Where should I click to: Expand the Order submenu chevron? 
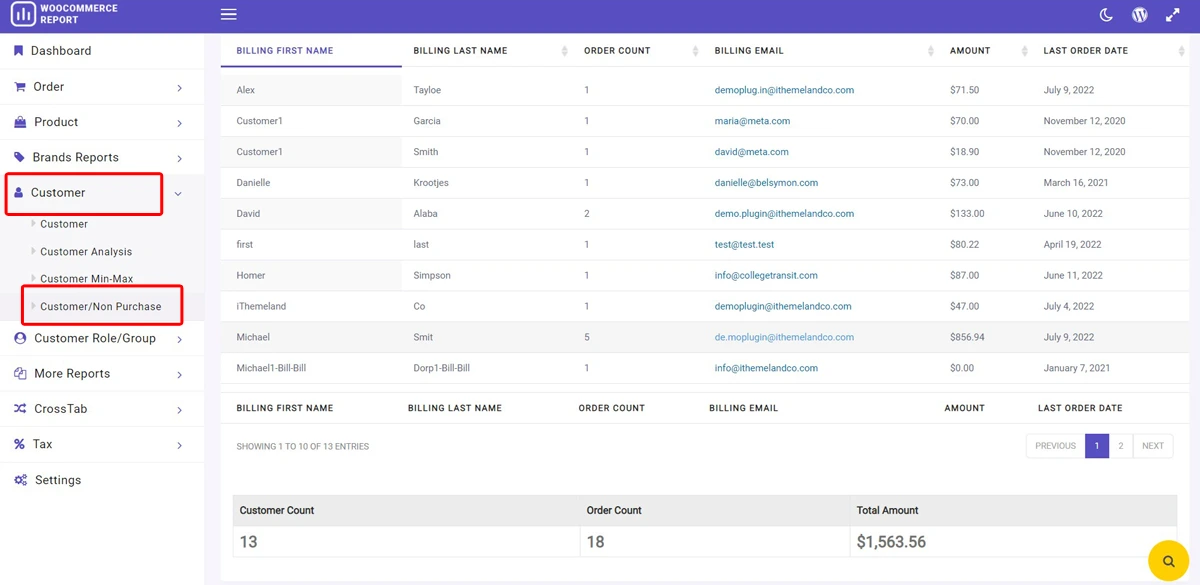pyautogui.click(x=180, y=88)
